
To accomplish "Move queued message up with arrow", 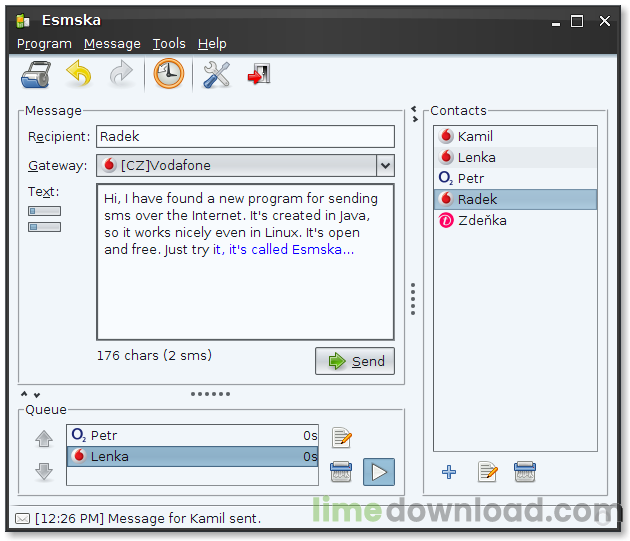I will point(44,439).
